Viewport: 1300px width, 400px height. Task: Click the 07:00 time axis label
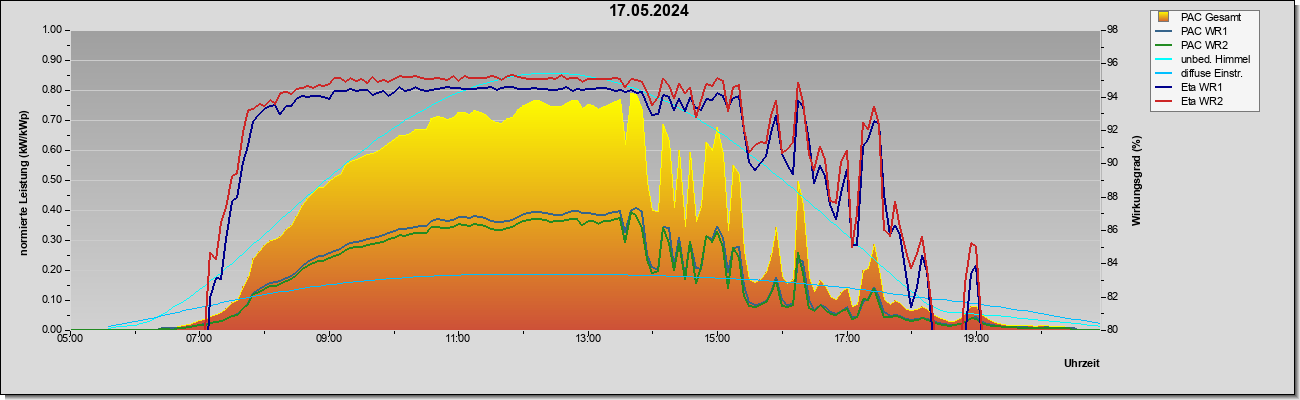click(x=199, y=341)
